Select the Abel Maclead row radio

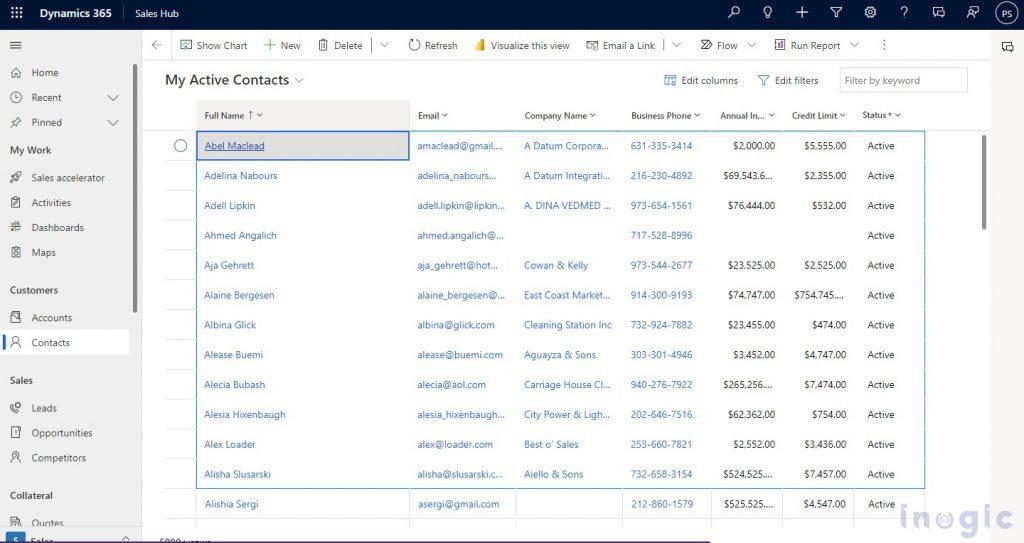click(x=181, y=146)
